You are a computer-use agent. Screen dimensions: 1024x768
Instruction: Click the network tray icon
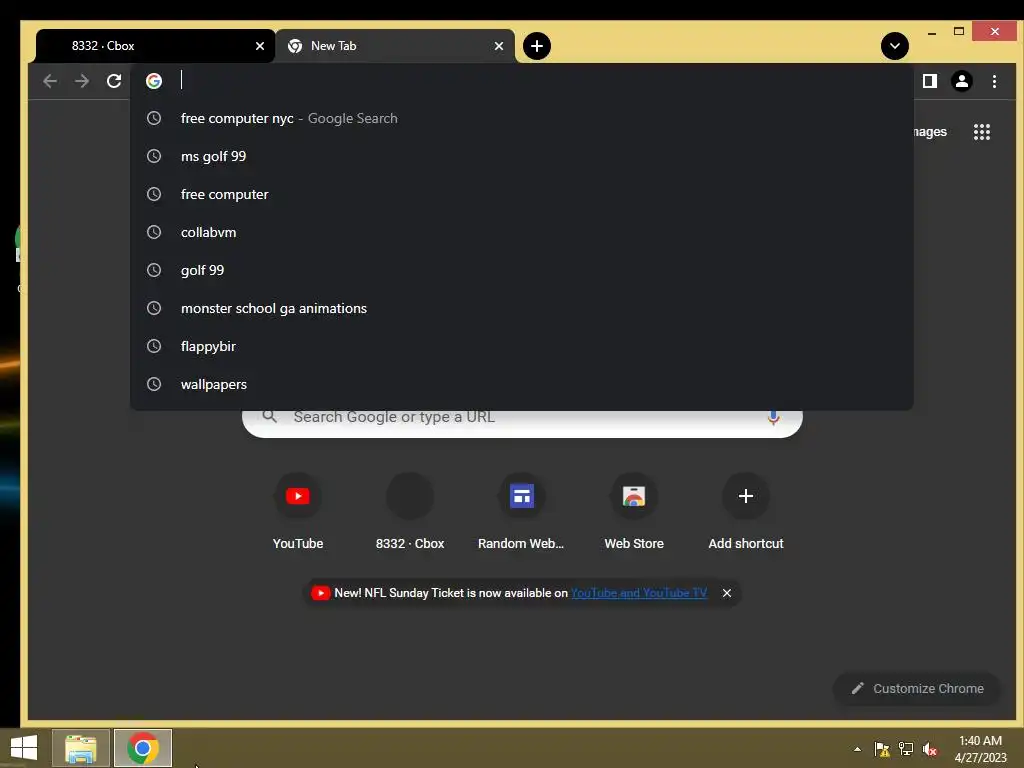pos(906,749)
